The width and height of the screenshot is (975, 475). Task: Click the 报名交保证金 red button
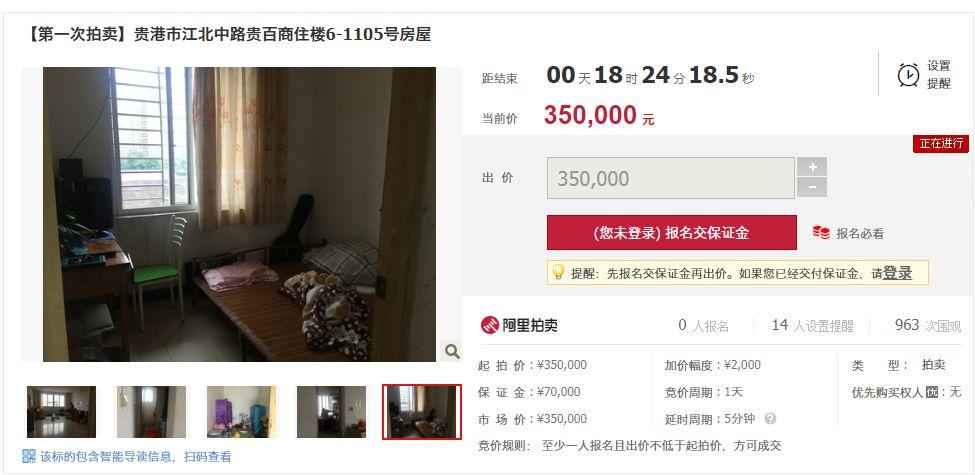click(x=672, y=233)
